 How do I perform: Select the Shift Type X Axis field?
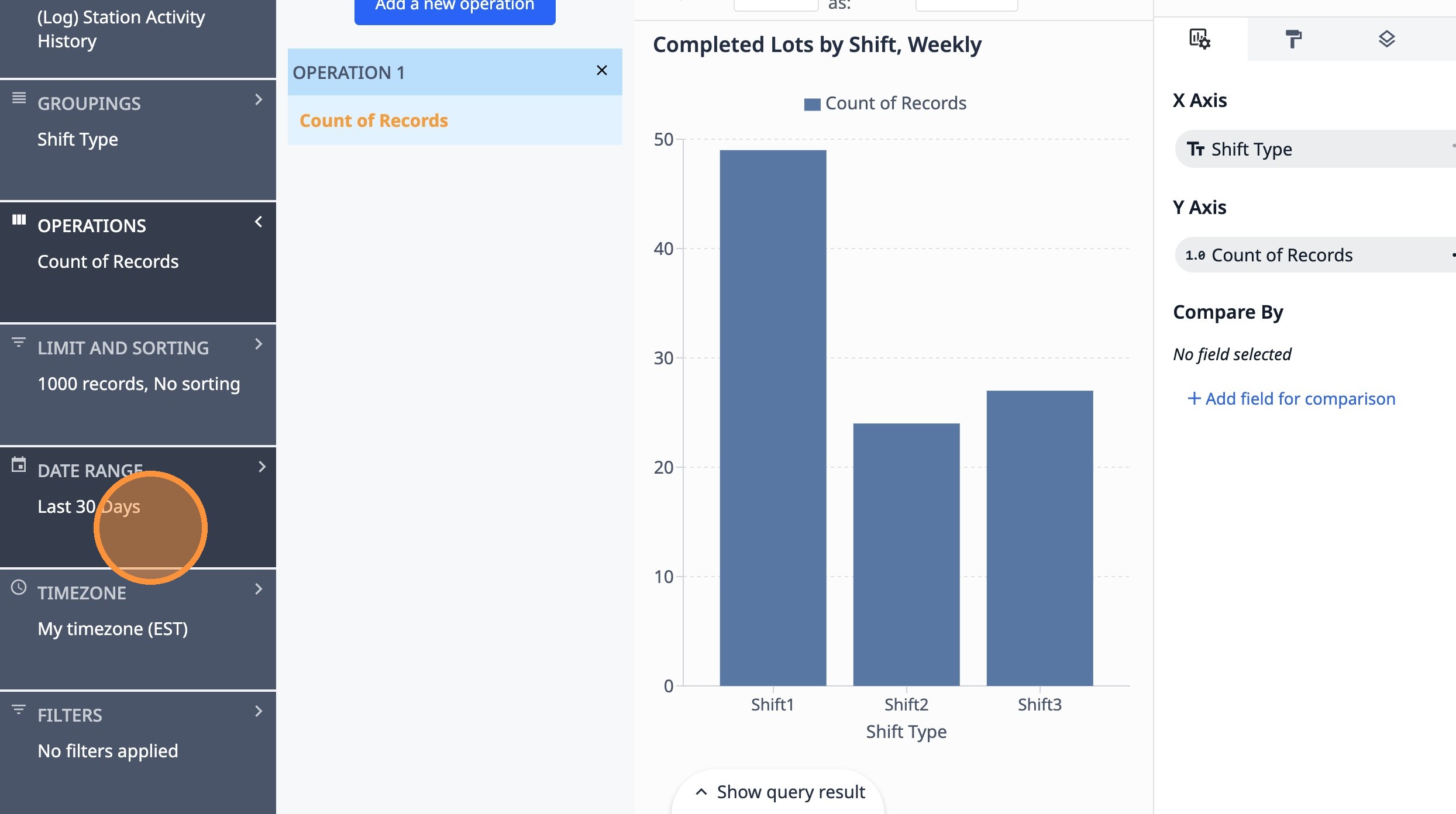pos(1251,149)
